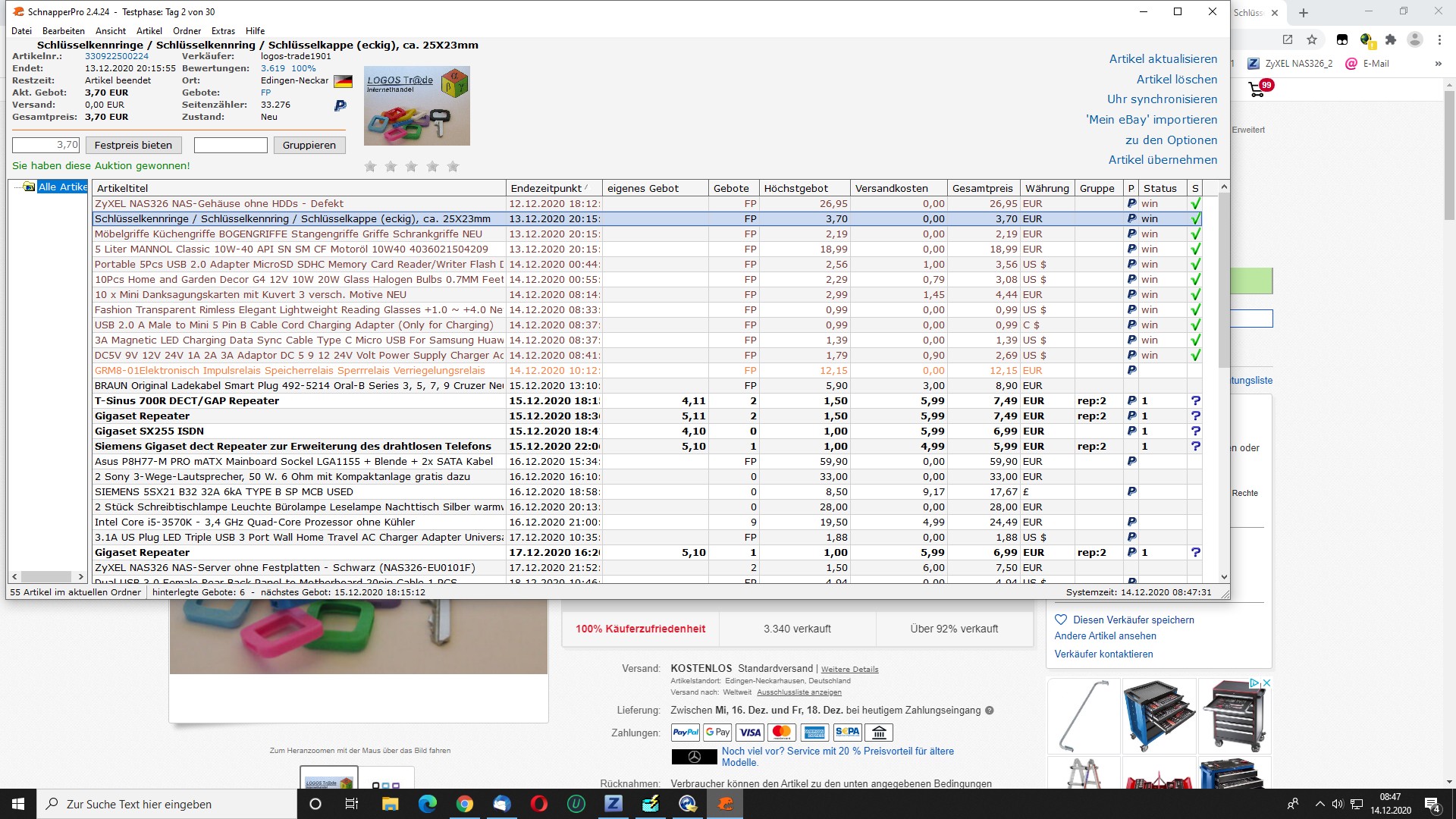The height and width of the screenshot is (819, 1456).
Task: Open the Extras menu
Action: [223, 31]
